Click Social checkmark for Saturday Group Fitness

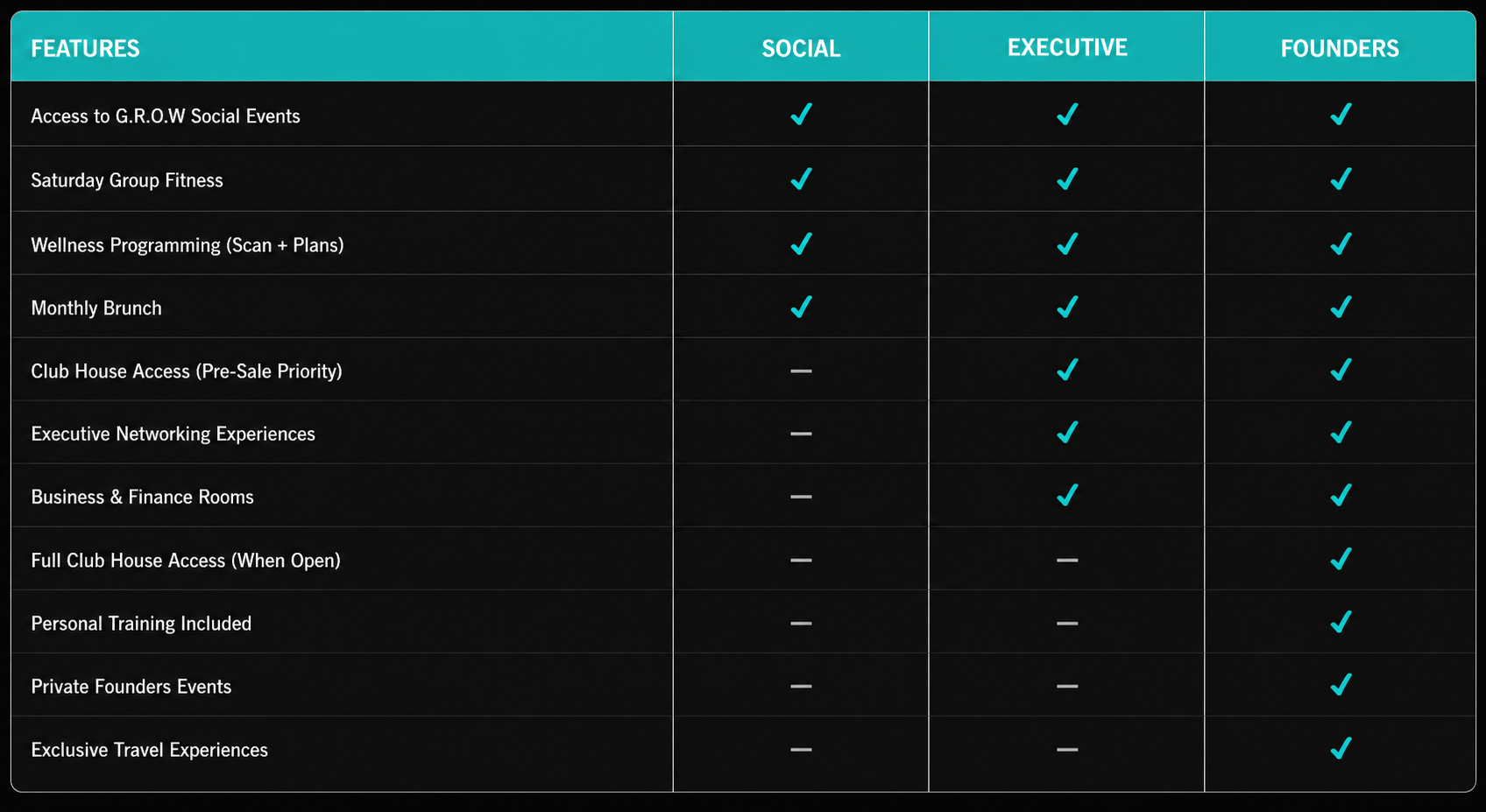[801, 180]
